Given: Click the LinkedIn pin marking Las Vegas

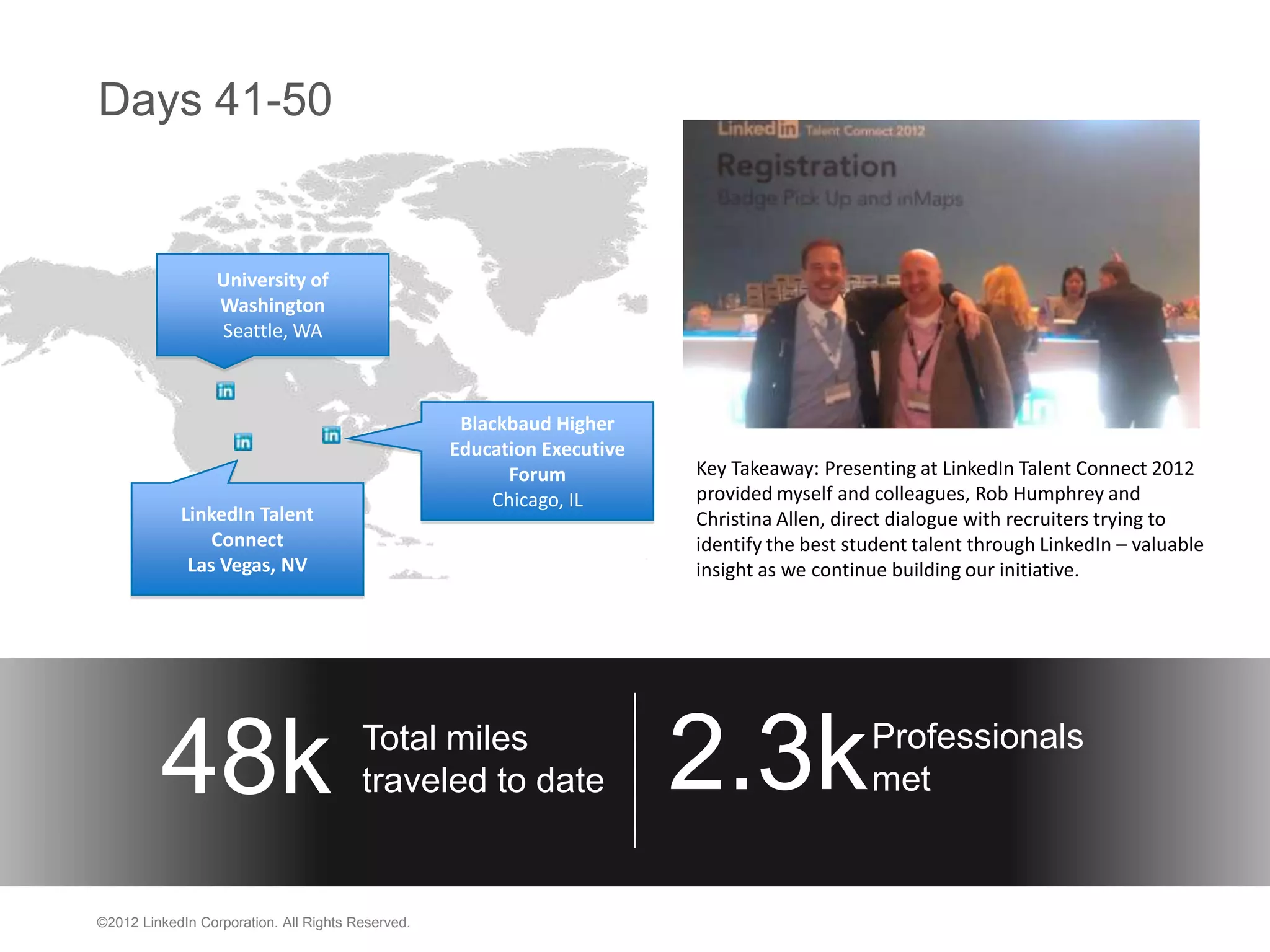Looking at the screenshot, I should [x=243, y=441].
